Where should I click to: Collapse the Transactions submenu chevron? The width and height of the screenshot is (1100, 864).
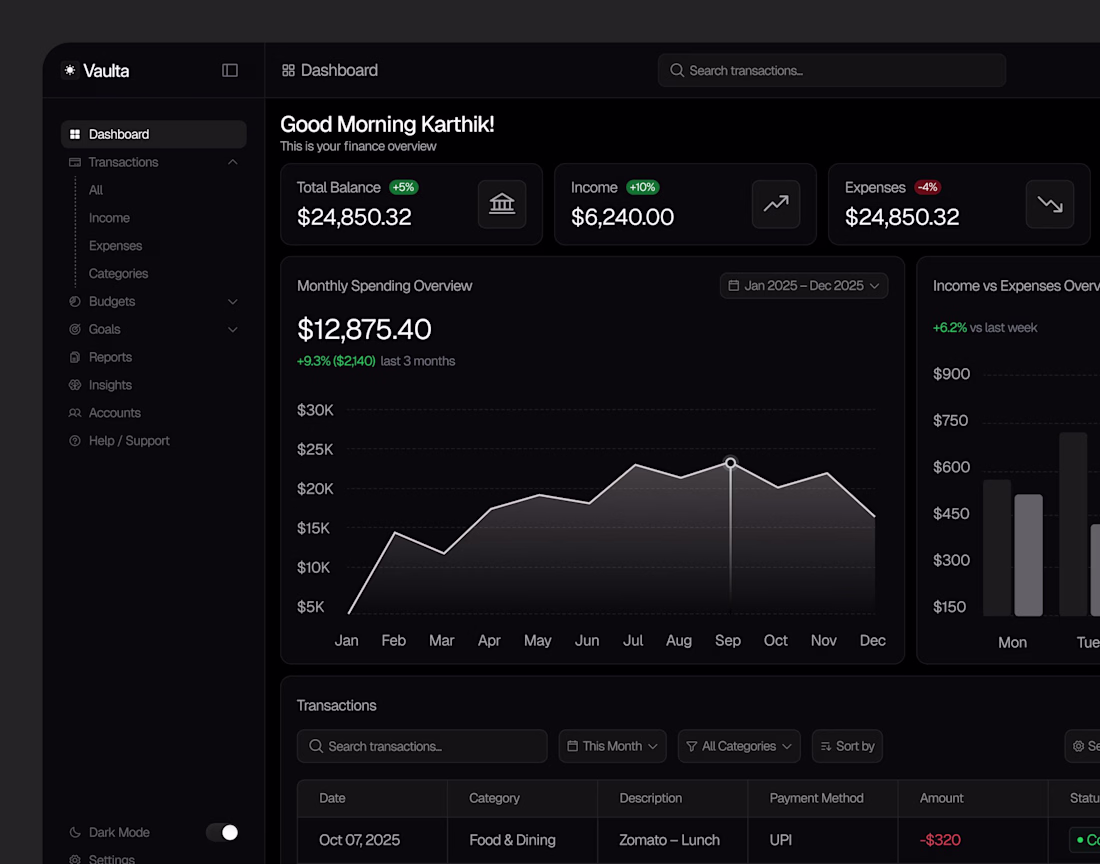pyautogui.click(x=233, y=162)
